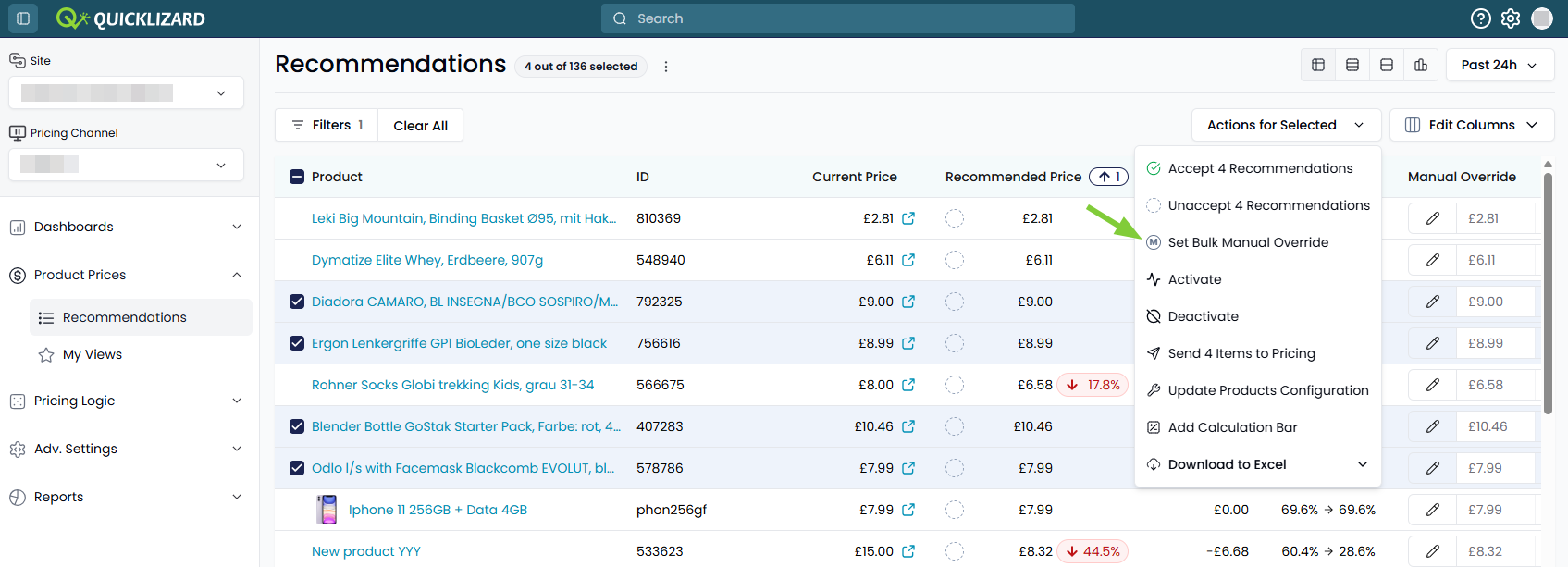The image size is (1568, 567).
Task: Click the top Search field
Action: [x=838, y=18]
